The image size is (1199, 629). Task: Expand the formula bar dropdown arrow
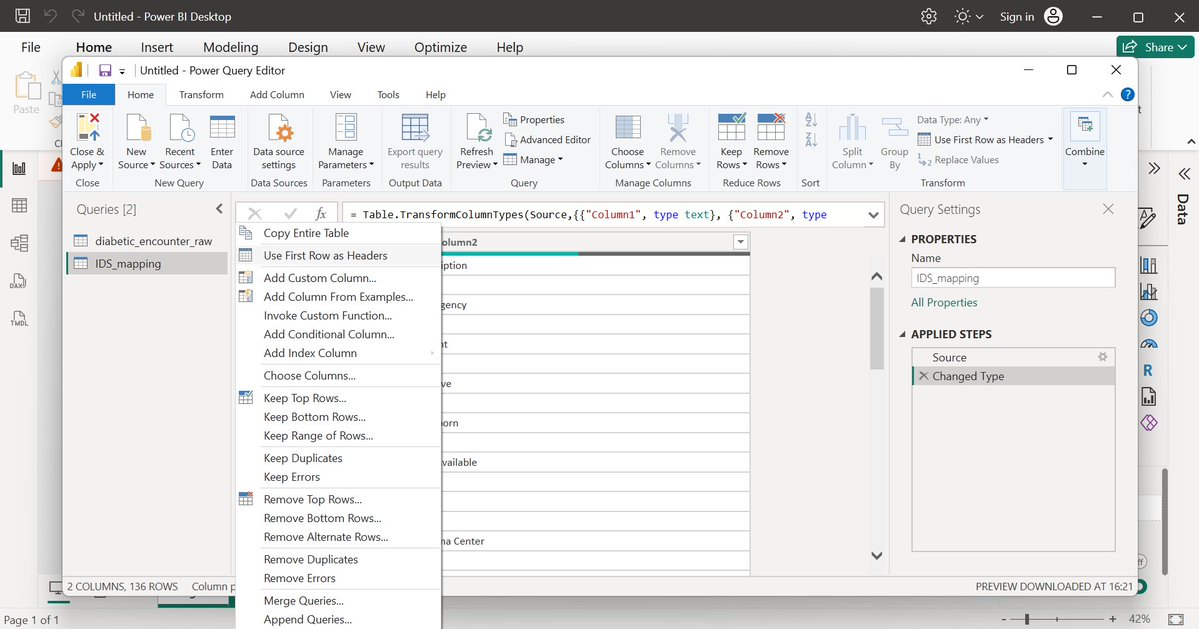[873, 215]
